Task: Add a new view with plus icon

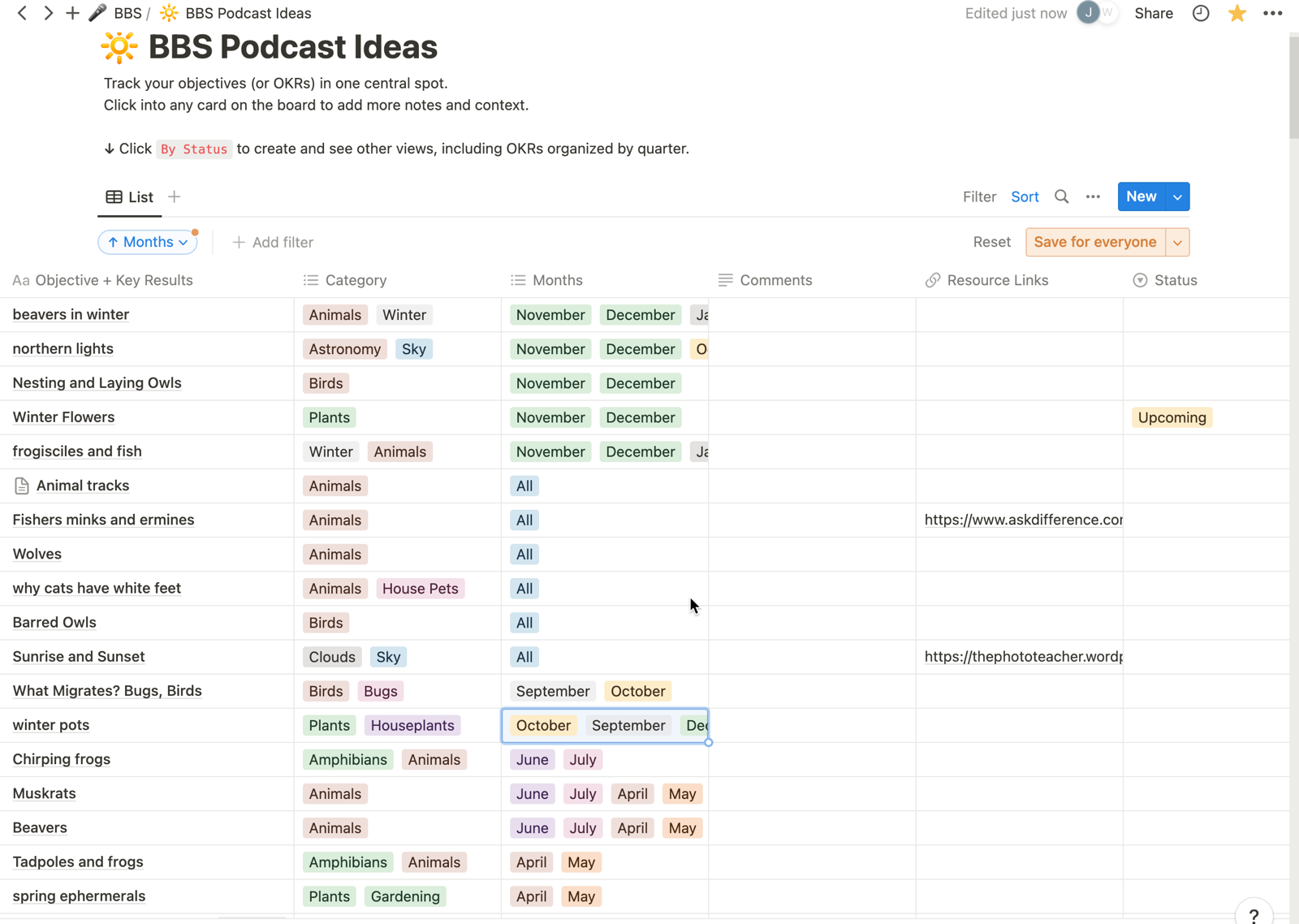Action: click(x=174, y=196)
